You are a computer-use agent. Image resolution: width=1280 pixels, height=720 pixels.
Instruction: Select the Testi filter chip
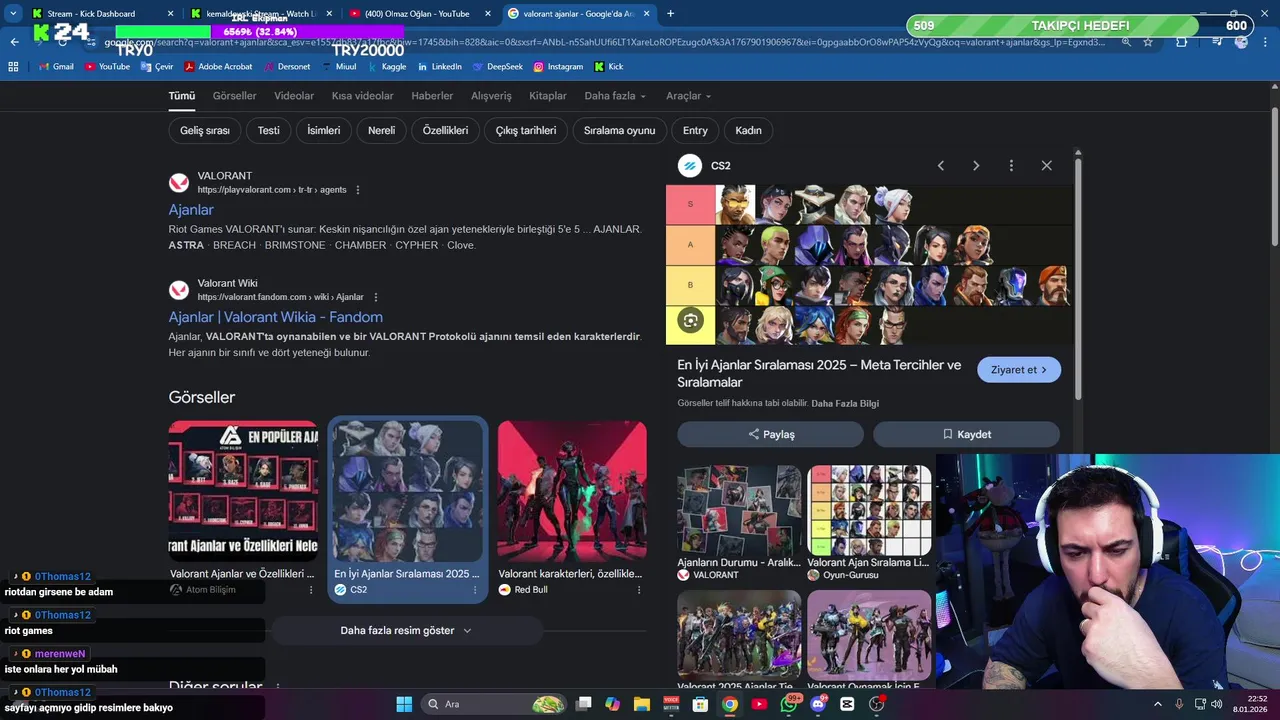click(x=269, y=130)
